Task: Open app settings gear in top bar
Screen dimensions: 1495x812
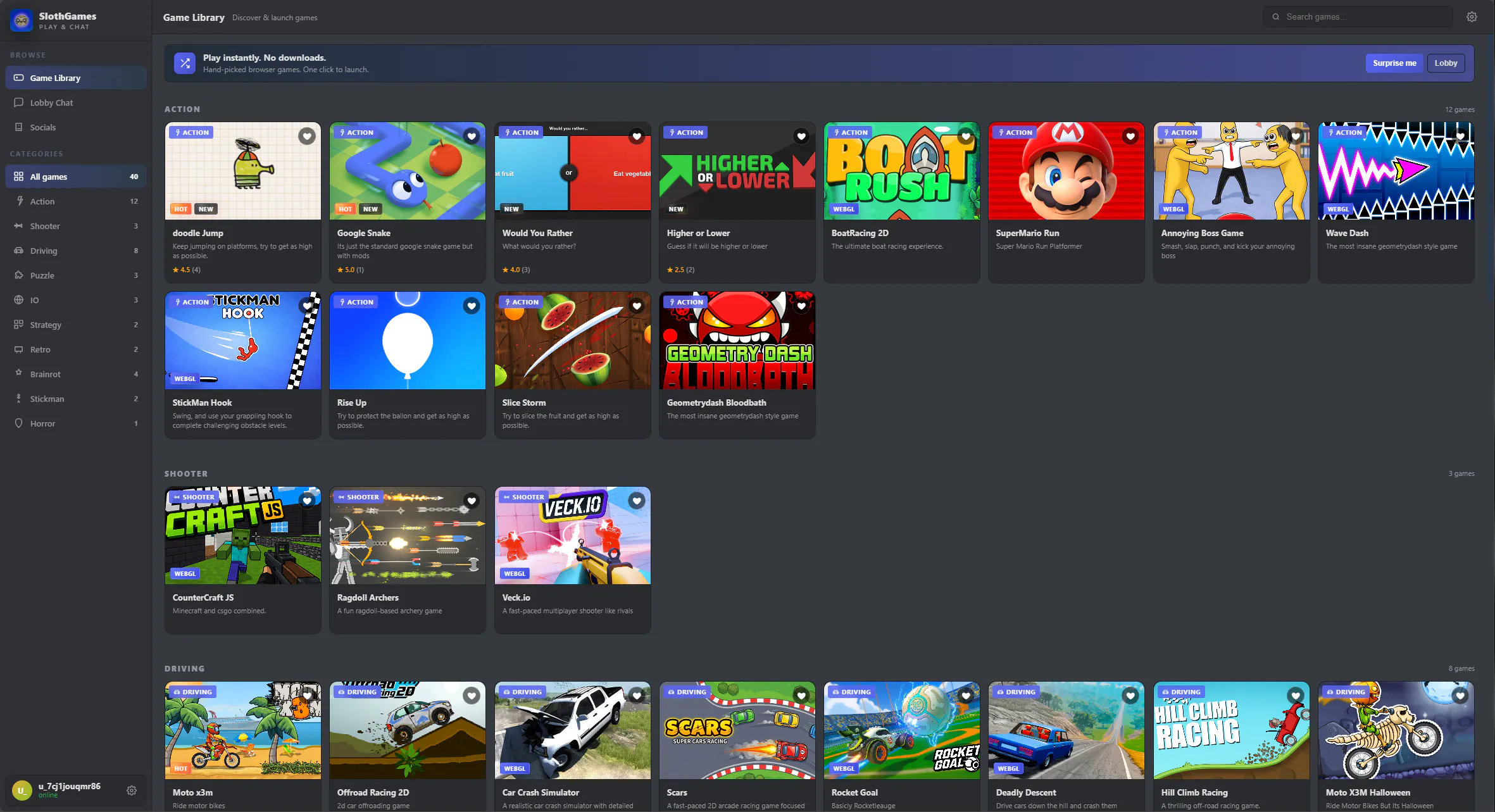Action: coord(1472,17)
